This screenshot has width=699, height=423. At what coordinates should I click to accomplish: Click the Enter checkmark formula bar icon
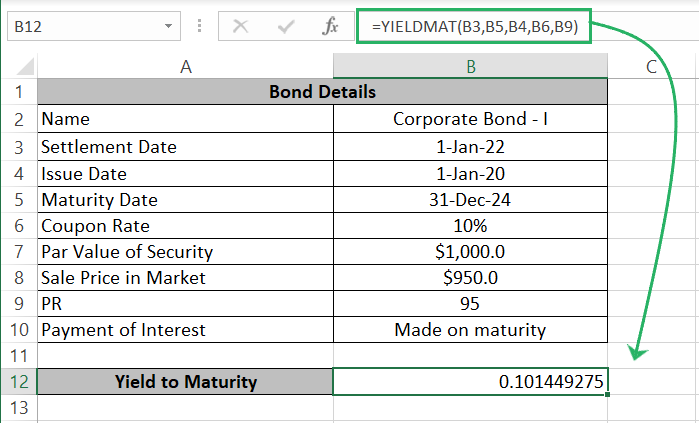(x=285, y=27)
